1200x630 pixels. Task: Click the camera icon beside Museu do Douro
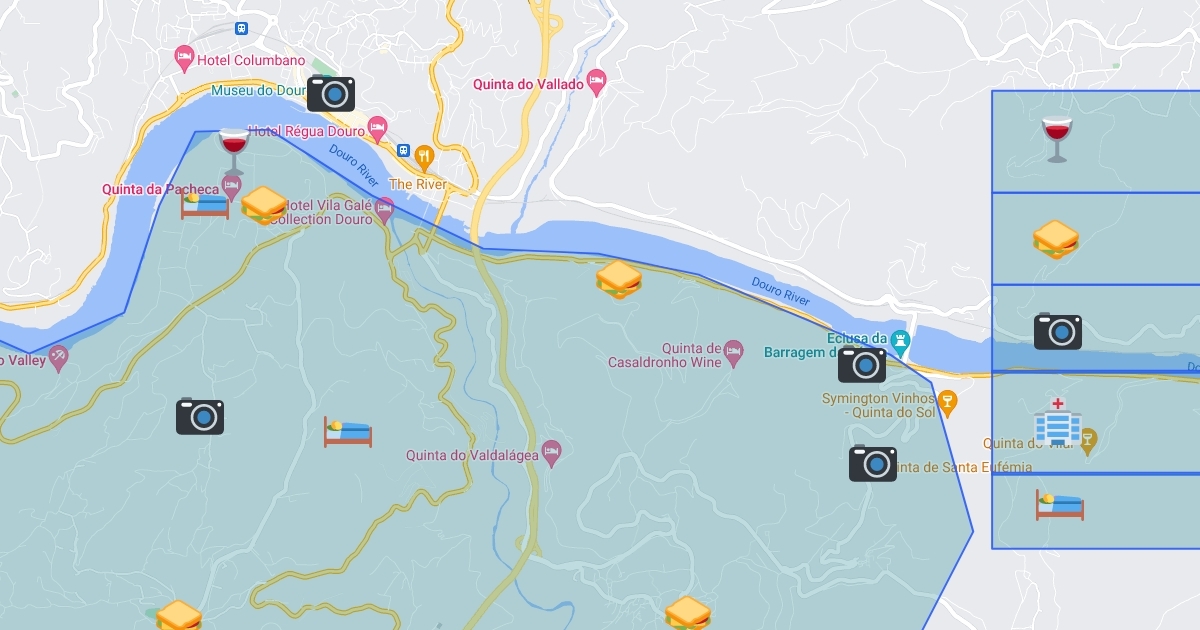point(331,94)
